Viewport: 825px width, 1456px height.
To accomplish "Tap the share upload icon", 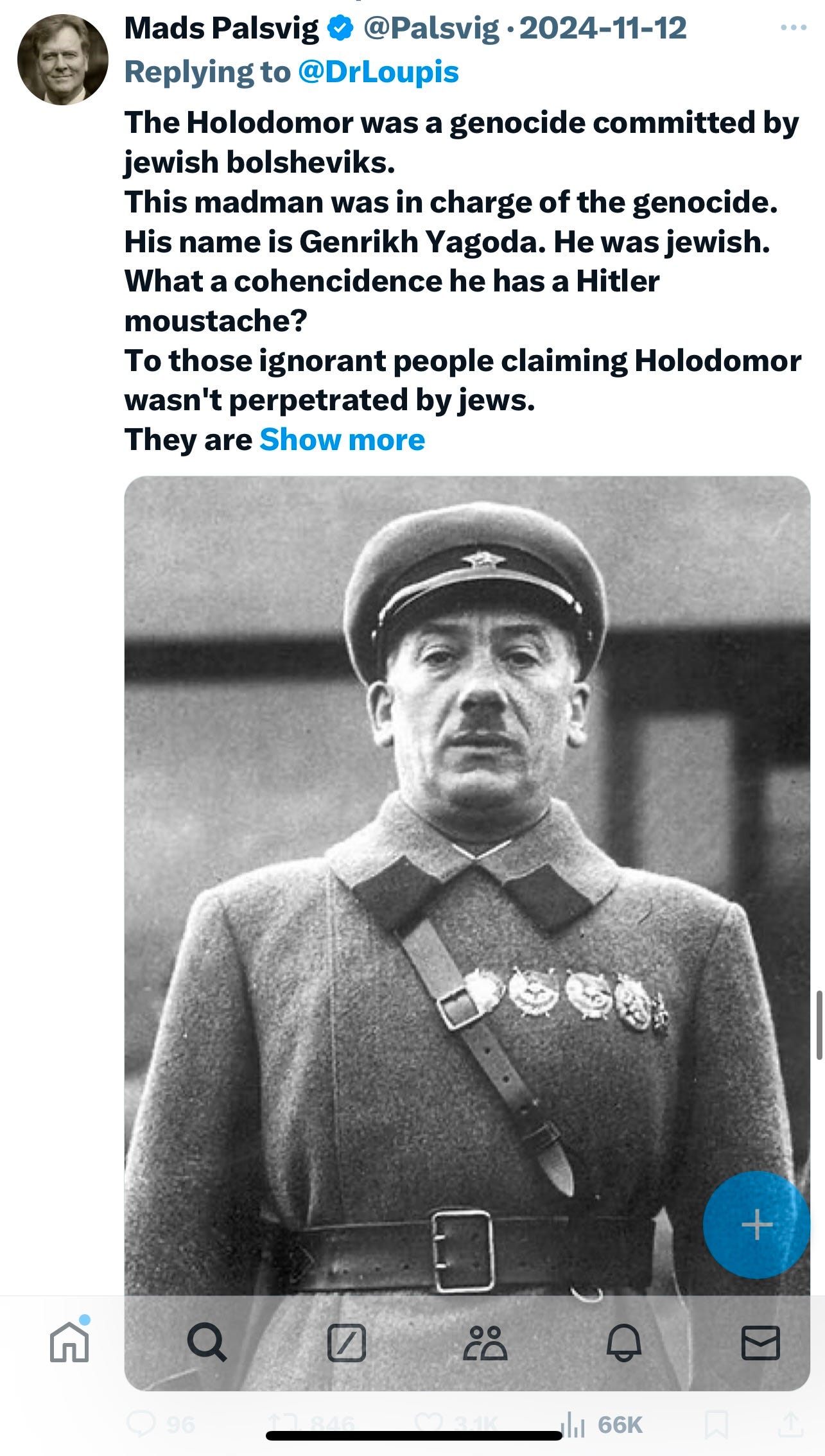I will tap(791, 1425).
